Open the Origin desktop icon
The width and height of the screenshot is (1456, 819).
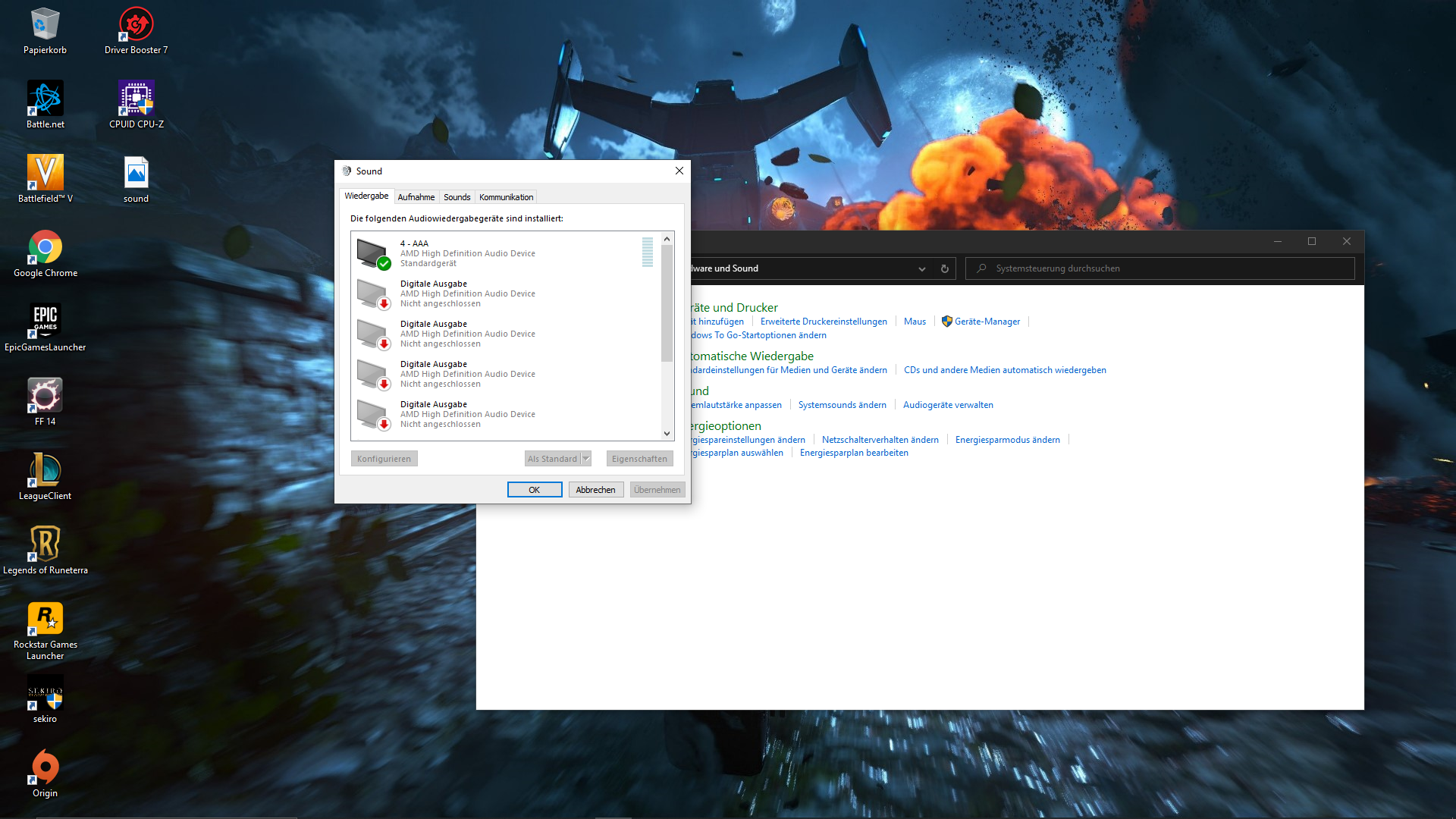coord(45,768)
